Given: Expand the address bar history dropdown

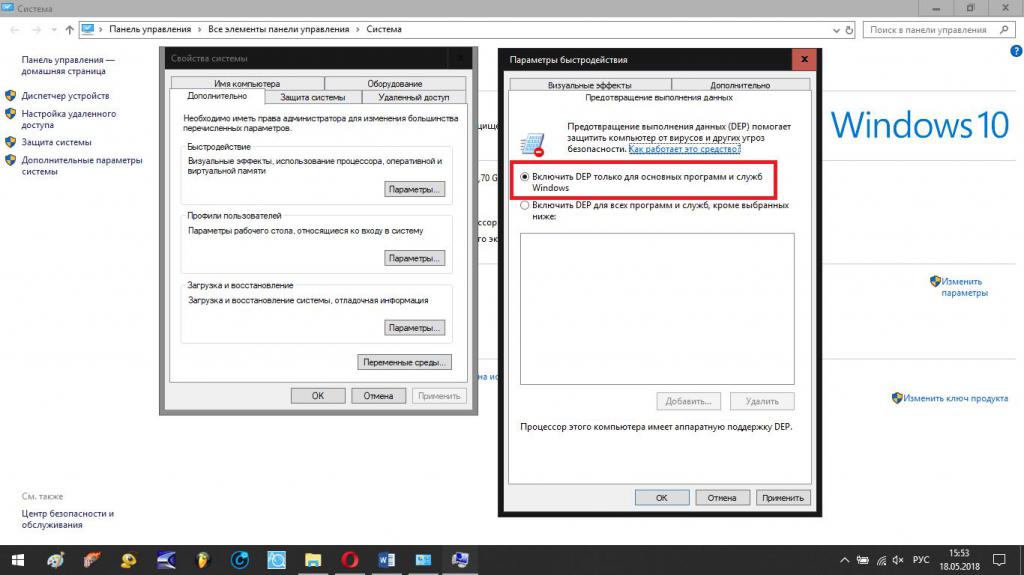Looking at the screenshot, I should [836, 30].
